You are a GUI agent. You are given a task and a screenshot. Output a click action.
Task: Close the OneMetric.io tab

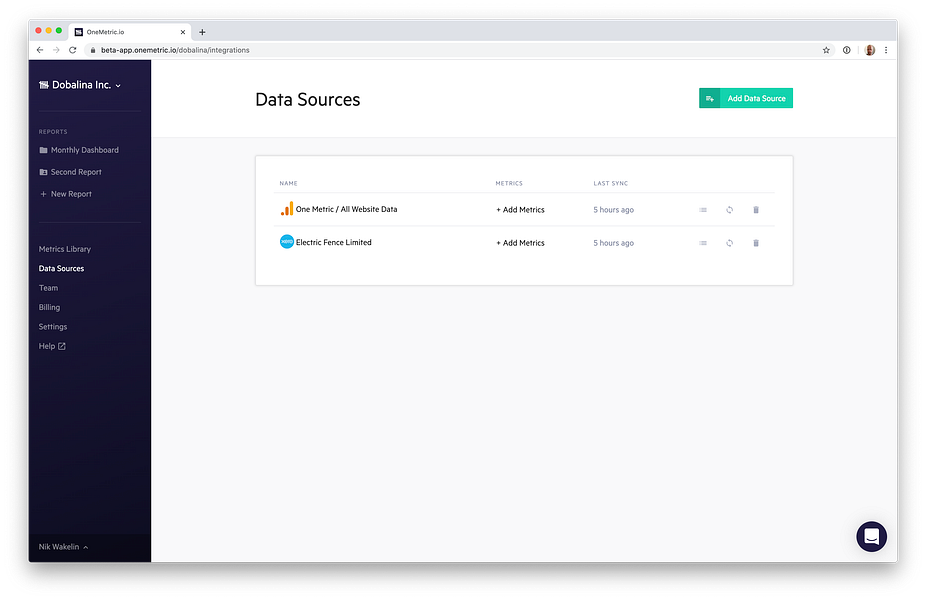click(x=182, y=32)
